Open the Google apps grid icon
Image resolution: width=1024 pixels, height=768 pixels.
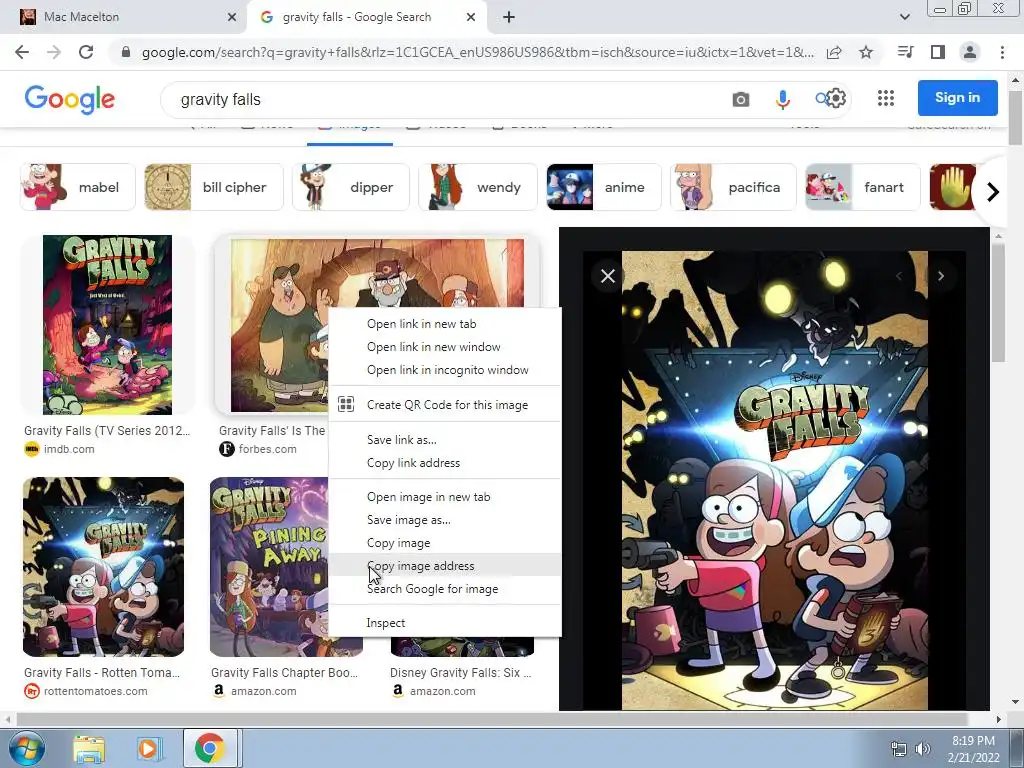point(886,98)
